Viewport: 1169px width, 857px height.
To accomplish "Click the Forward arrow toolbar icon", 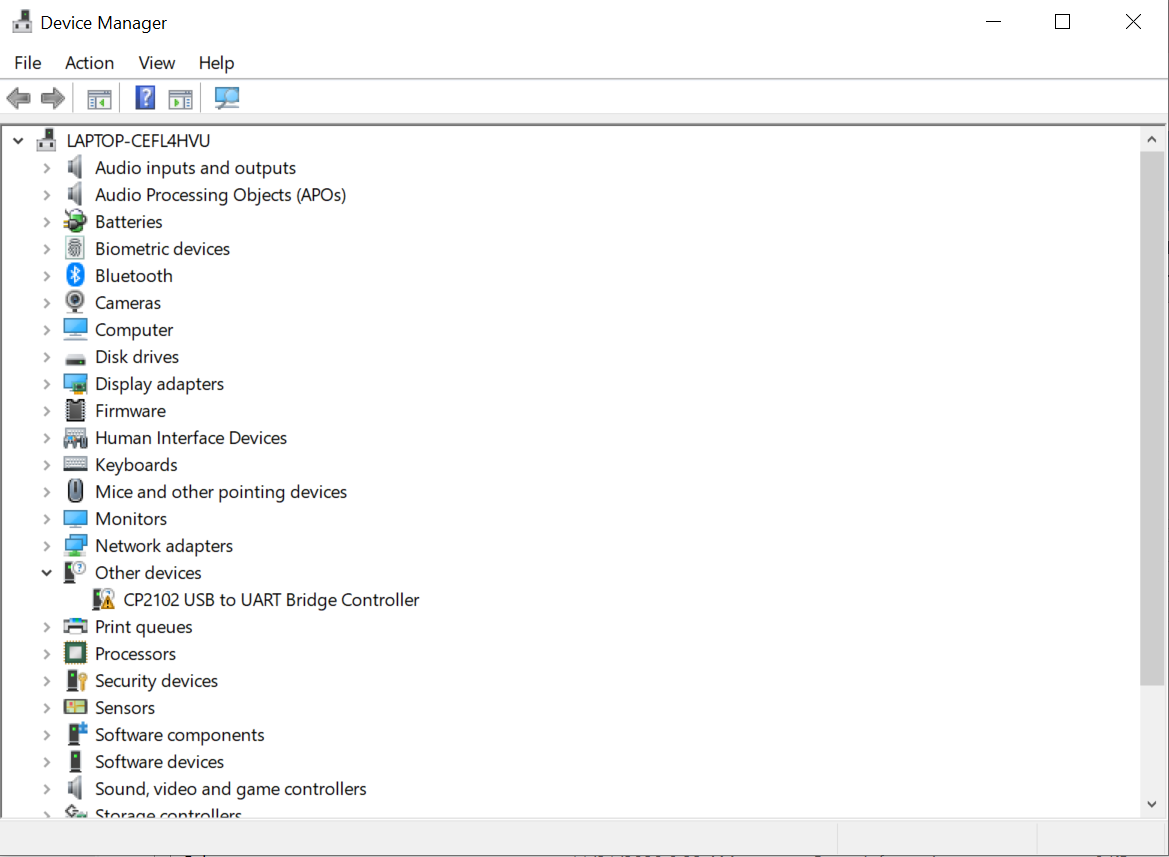I will coord(53,98).
